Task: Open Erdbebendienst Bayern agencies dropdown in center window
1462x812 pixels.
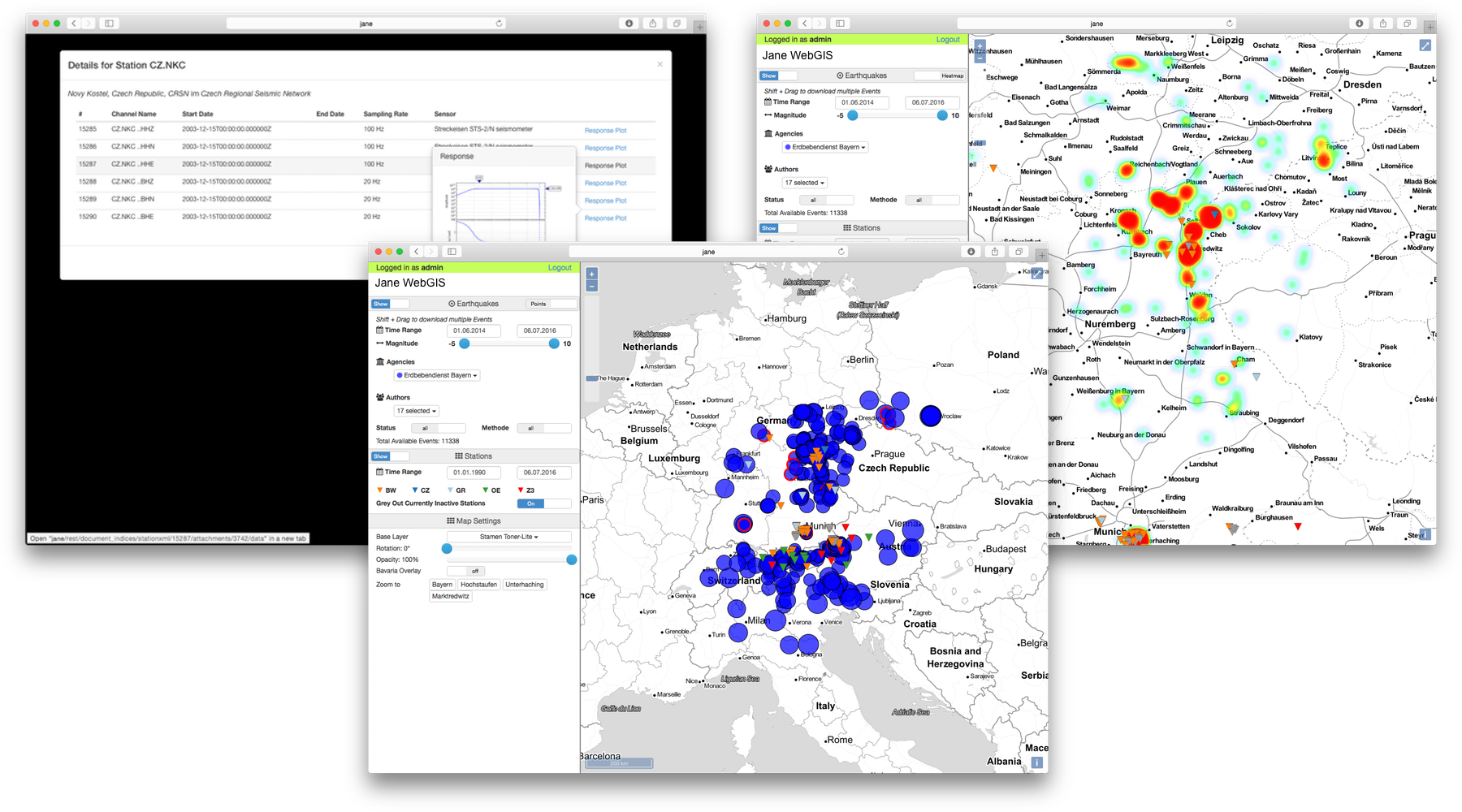Action: pyautogui.click(x=437, y=375)
